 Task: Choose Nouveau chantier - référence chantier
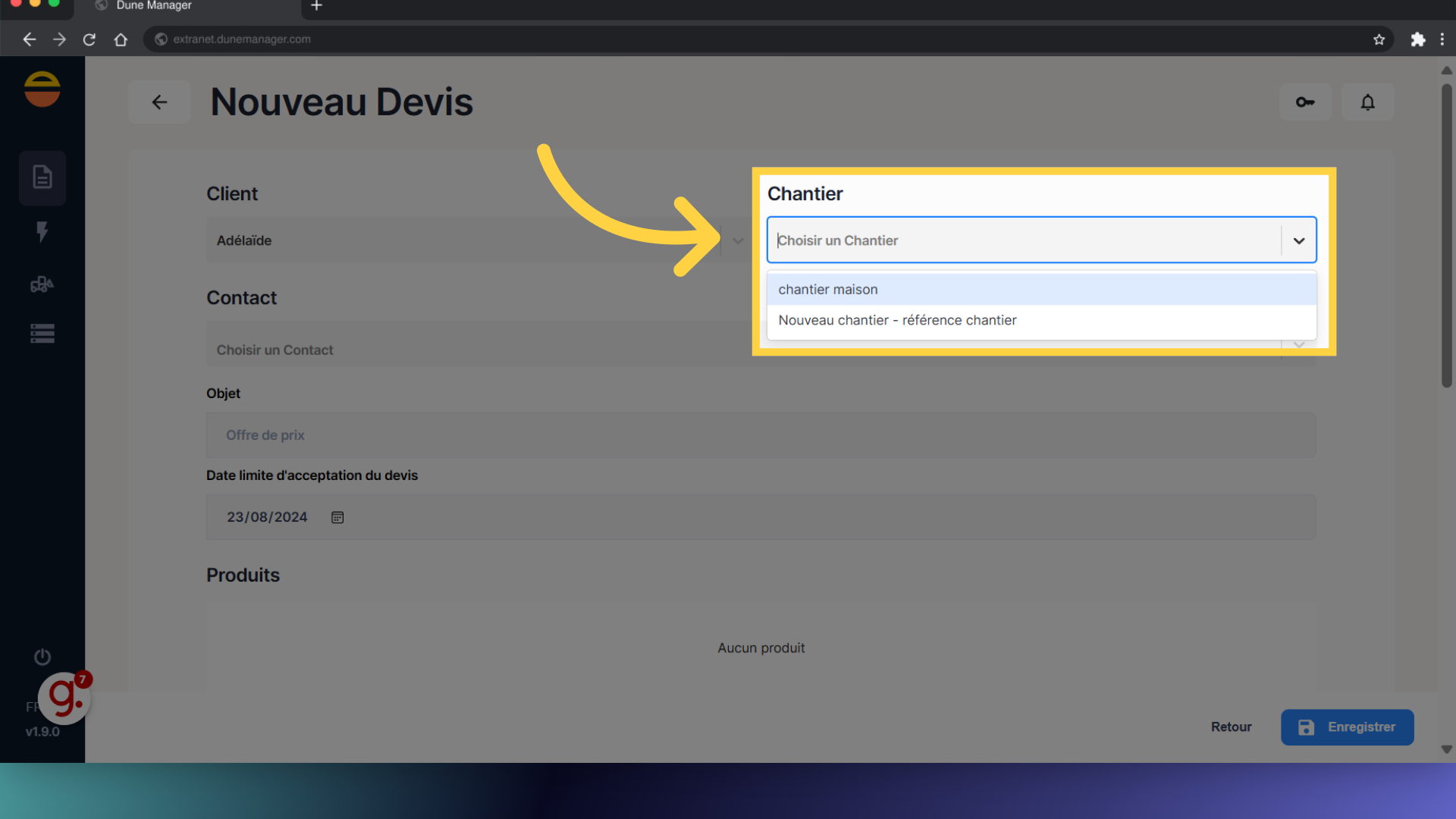(897, 321)
